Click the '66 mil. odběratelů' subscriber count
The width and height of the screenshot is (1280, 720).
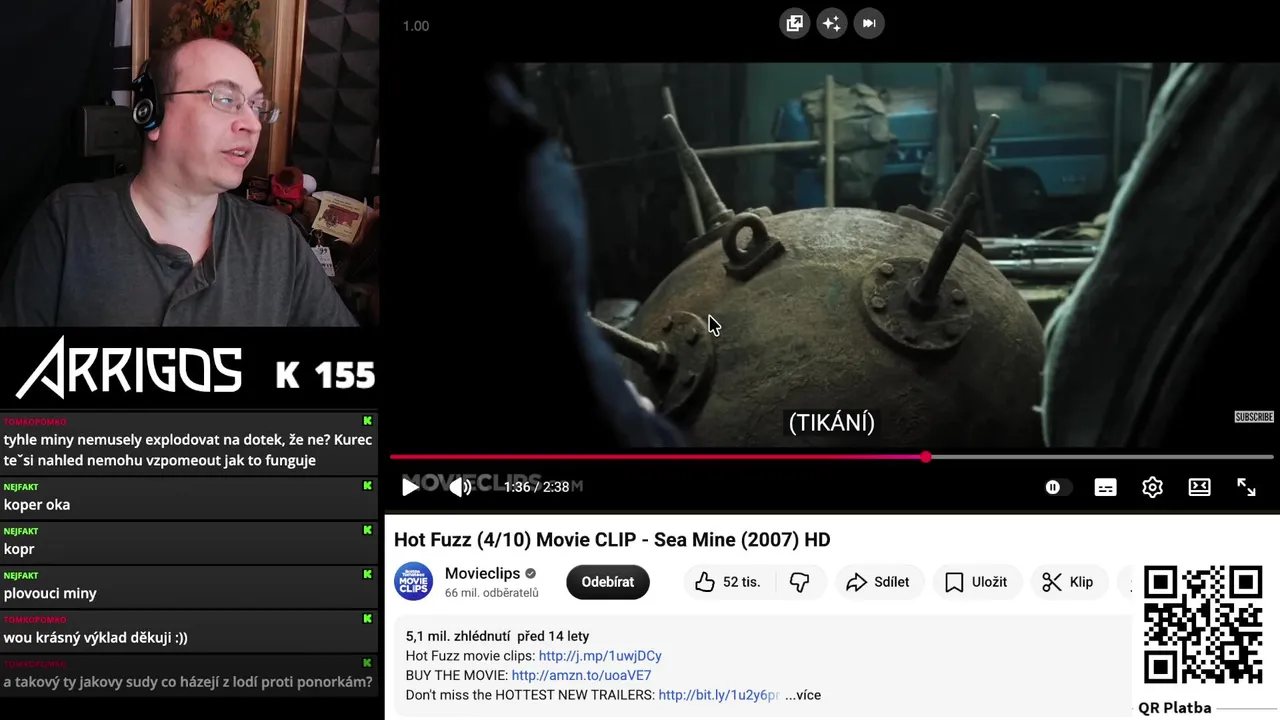(x=492, y=593)
